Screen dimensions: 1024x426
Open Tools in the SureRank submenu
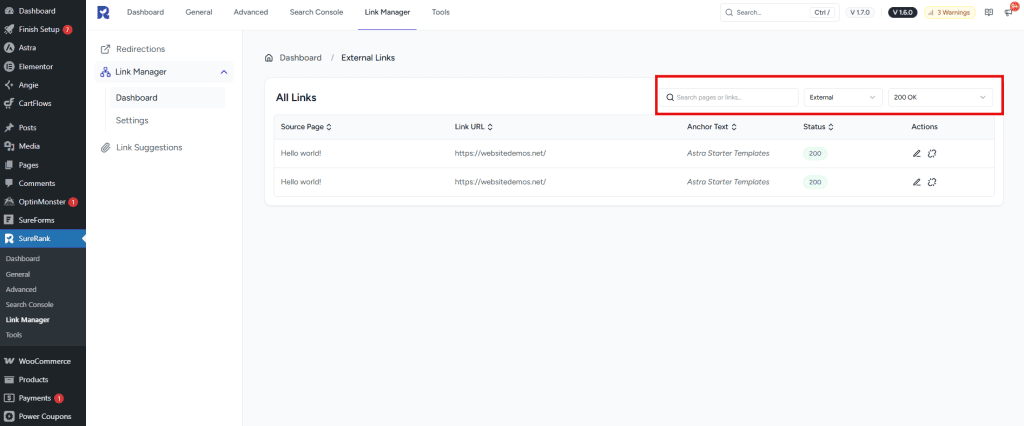point(14,335)
